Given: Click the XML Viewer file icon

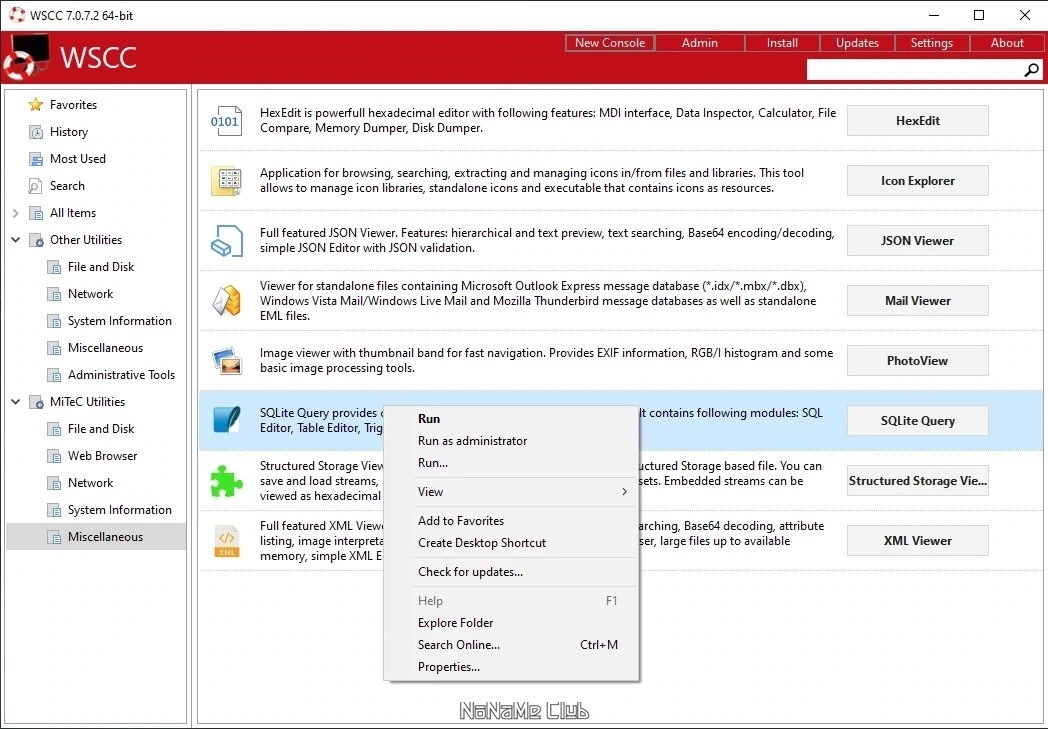Looking at the screenshot, I should [x=227, y=541].
